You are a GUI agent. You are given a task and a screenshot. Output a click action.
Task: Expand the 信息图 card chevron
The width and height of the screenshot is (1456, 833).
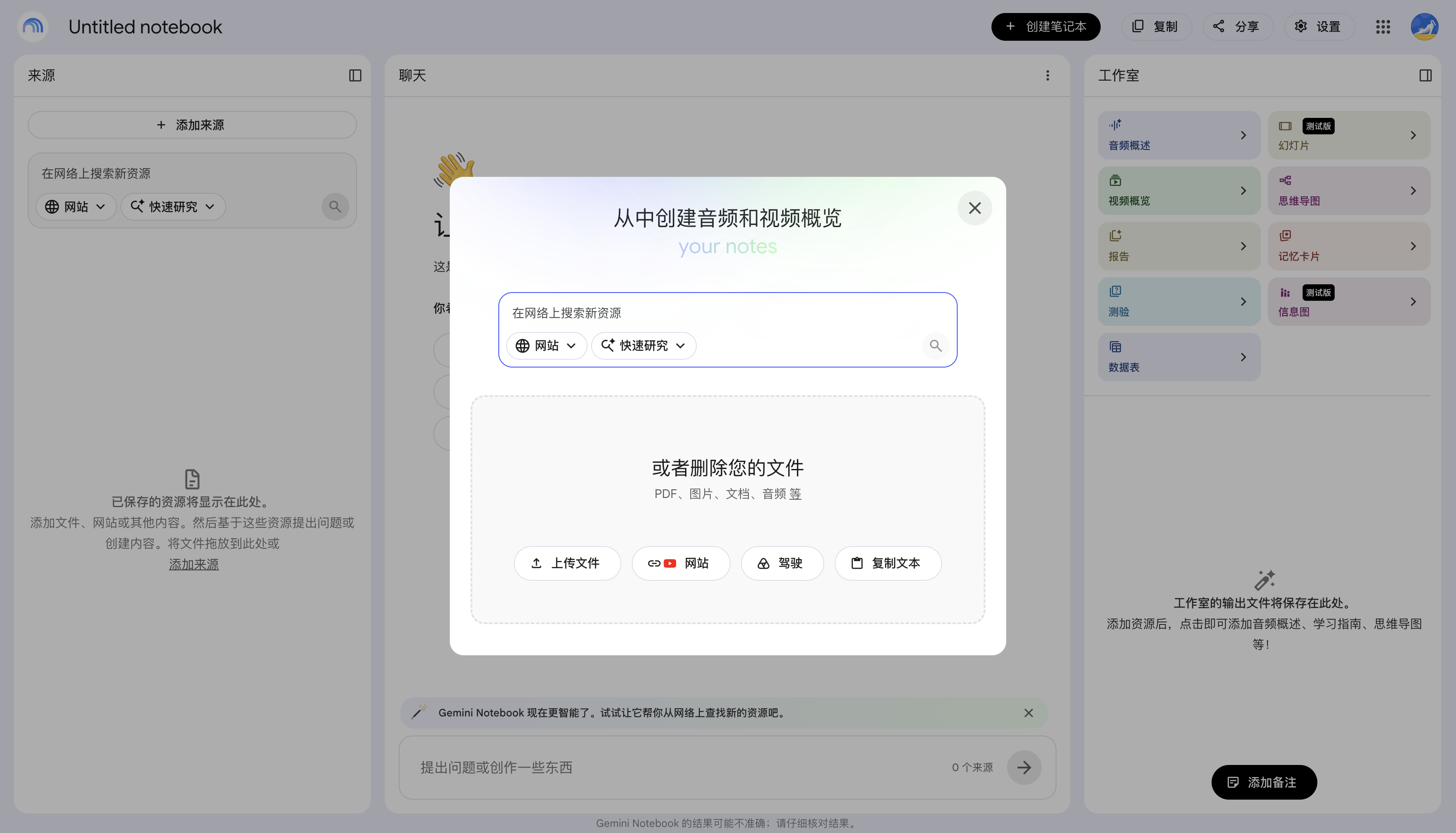pos(1413,302)
